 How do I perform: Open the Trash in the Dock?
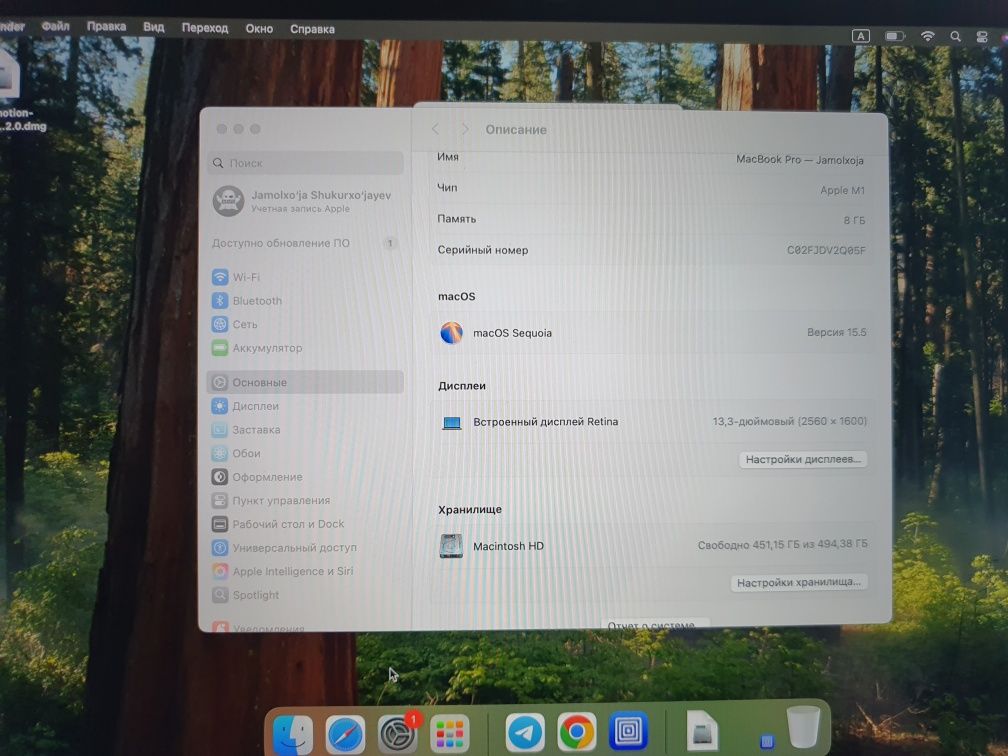coord(804,726)
